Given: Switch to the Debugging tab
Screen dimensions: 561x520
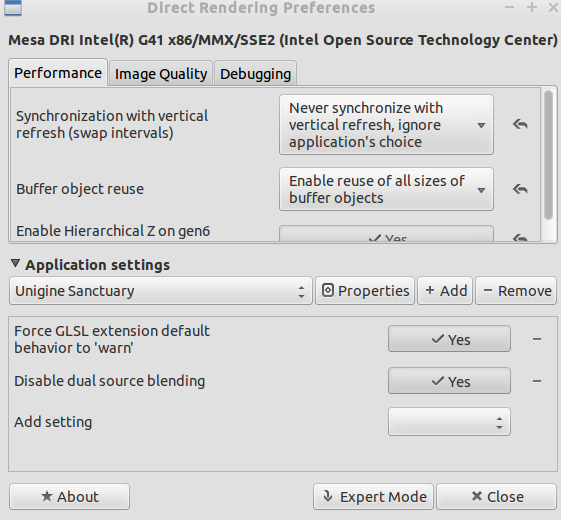Looking at the screenshot, I should (255, 74).
